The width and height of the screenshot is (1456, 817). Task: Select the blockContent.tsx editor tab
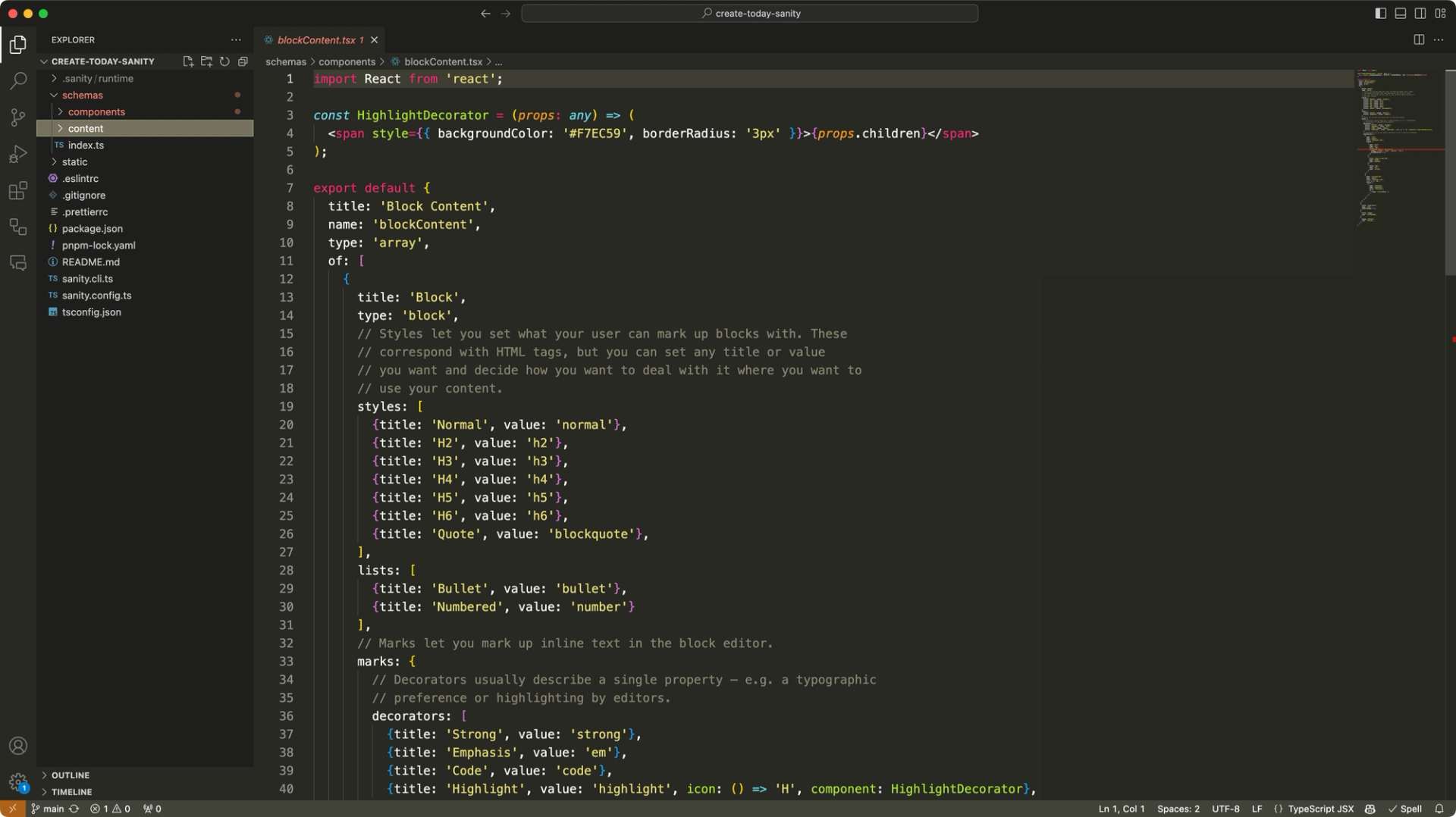[315, 40]
